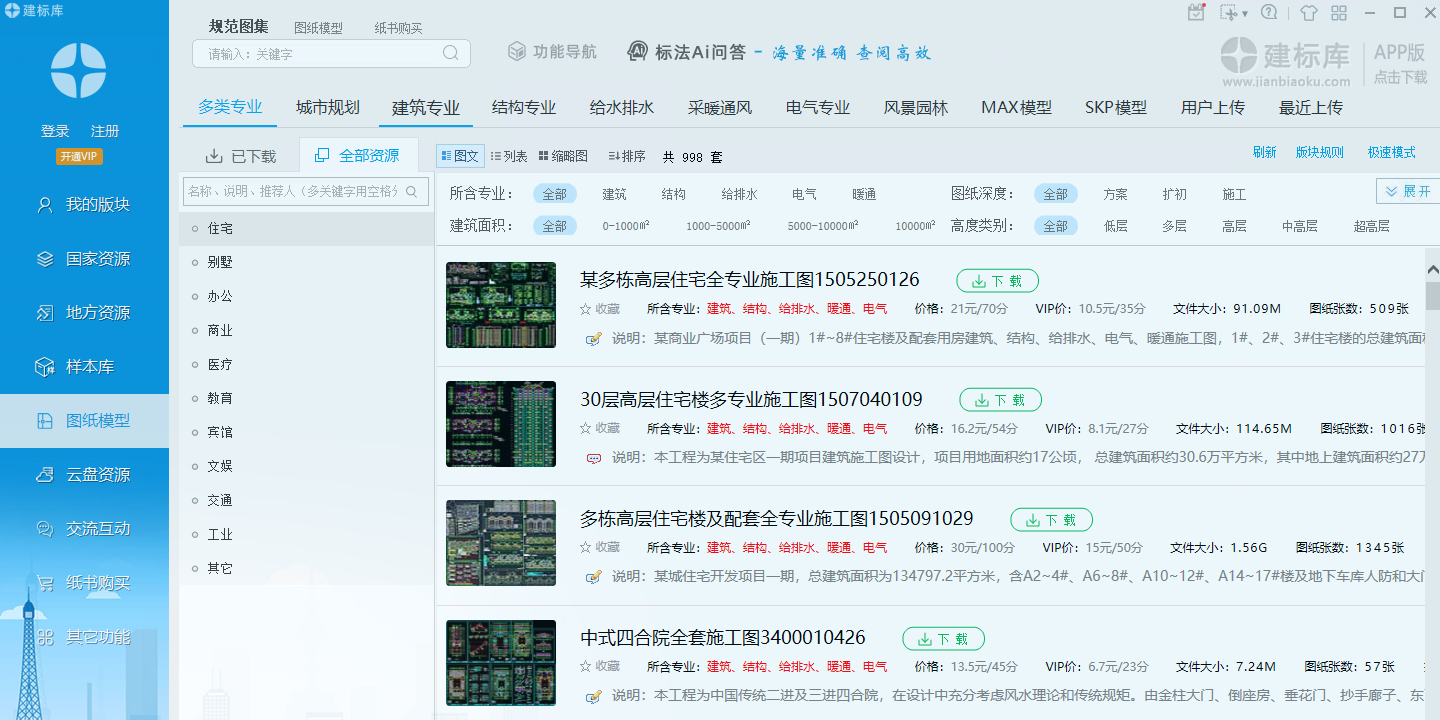Open the grid apps icon in title bar
1440x720 pixels.
(x=1338, y=13)
